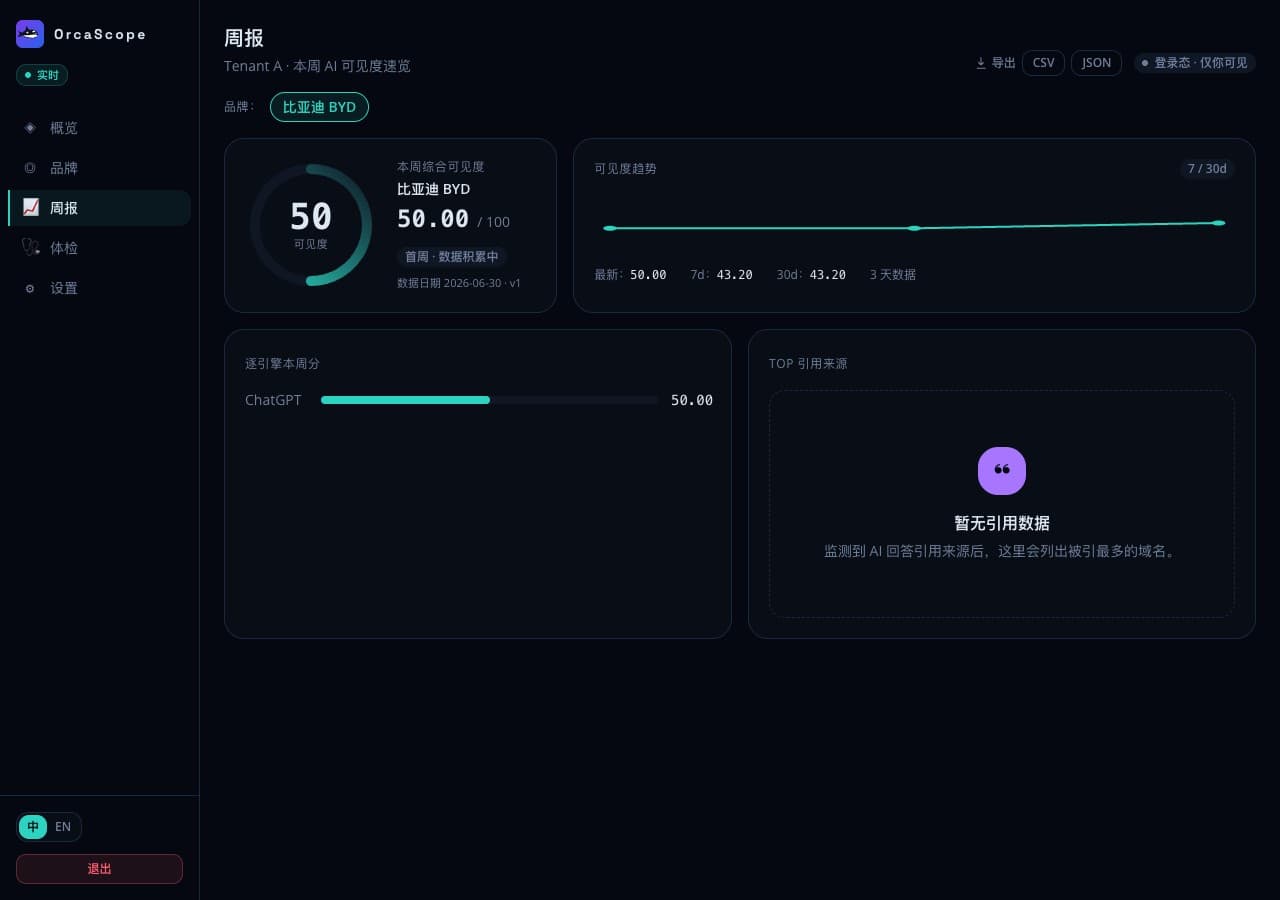1280x900 pixels.
Task: Click the settings gear icon in sidebar
Action: click(30, 288)
